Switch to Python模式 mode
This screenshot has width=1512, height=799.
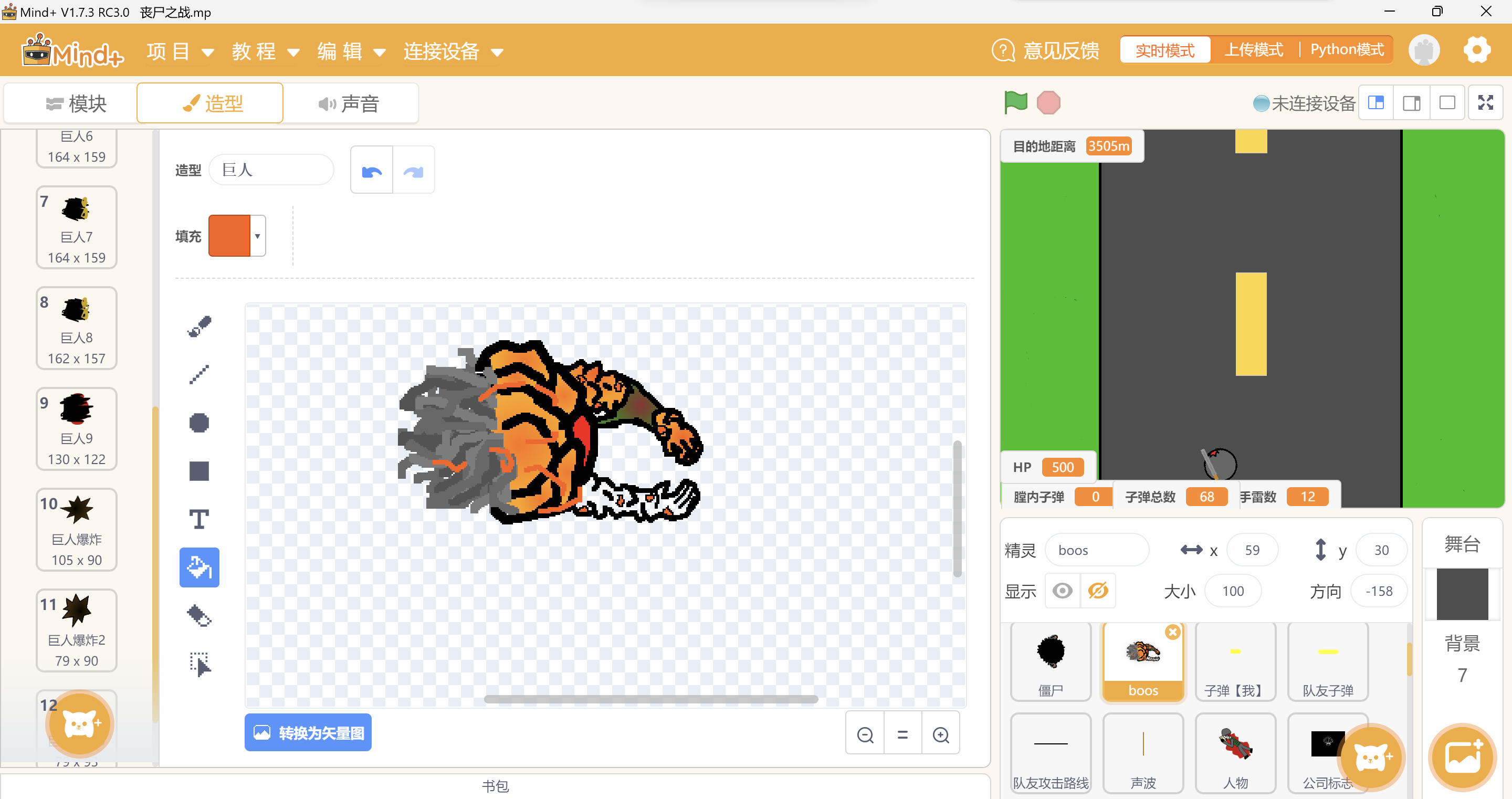[1347, 50]
